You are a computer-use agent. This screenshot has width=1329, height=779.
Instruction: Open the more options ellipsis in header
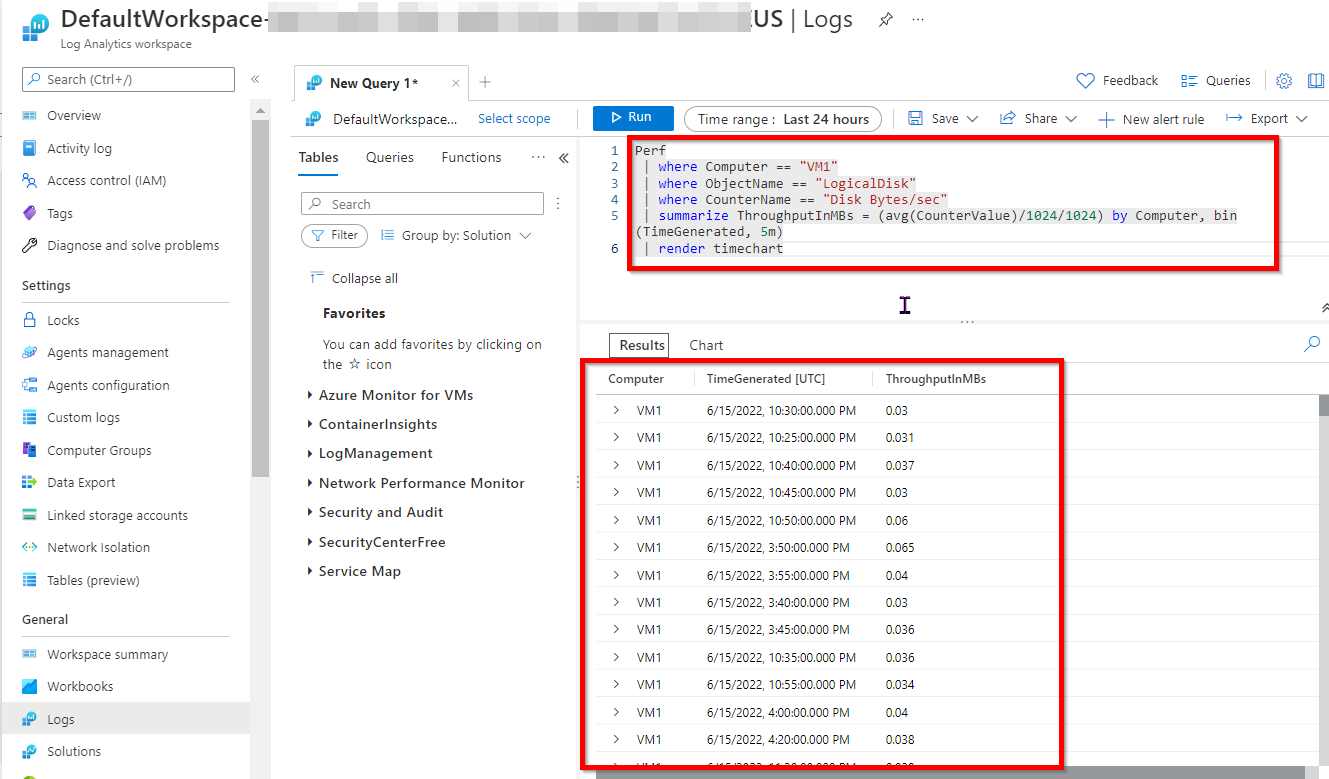click(x=918, y=20)
